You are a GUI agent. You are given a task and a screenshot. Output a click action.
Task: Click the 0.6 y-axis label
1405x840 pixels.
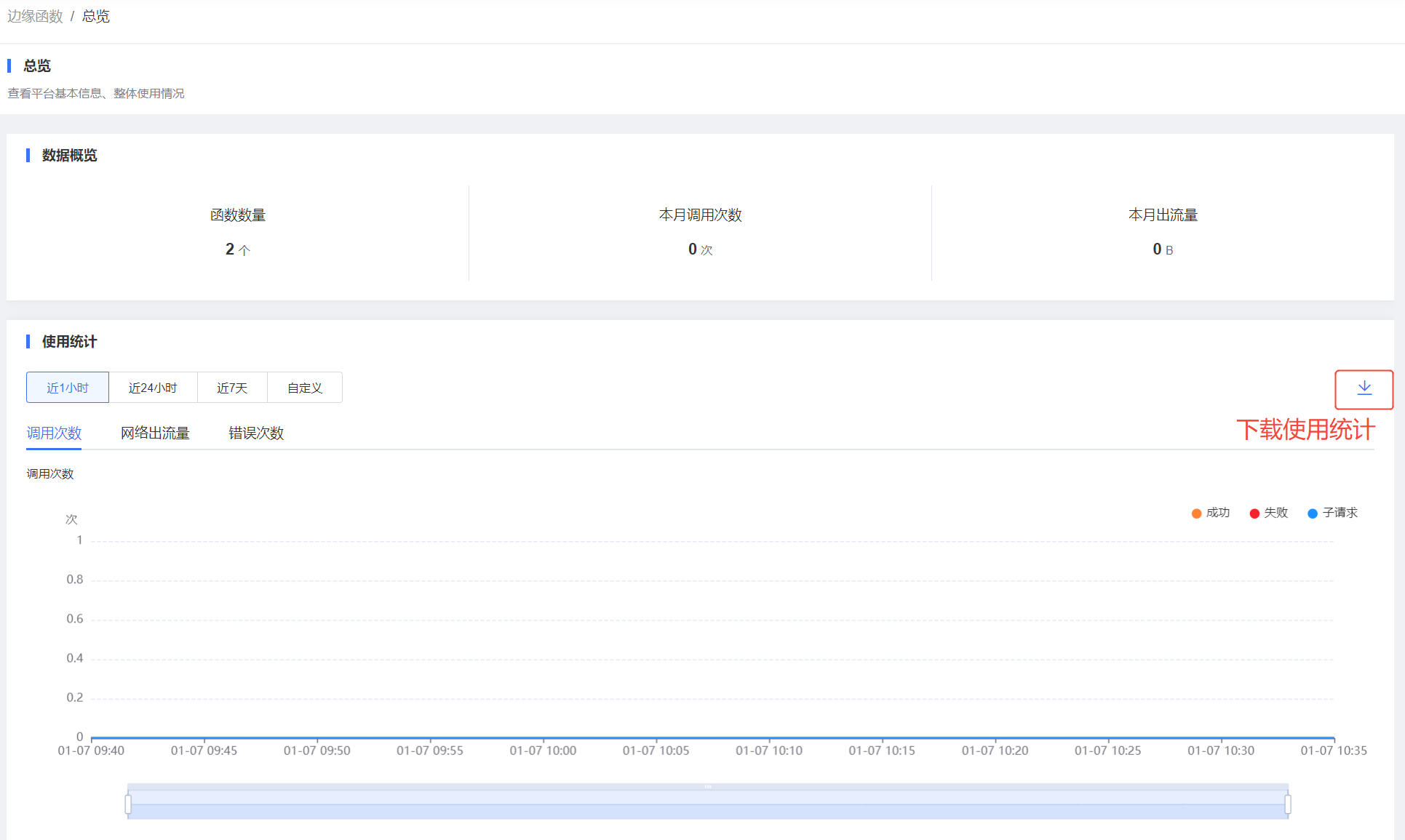point(75,619)
